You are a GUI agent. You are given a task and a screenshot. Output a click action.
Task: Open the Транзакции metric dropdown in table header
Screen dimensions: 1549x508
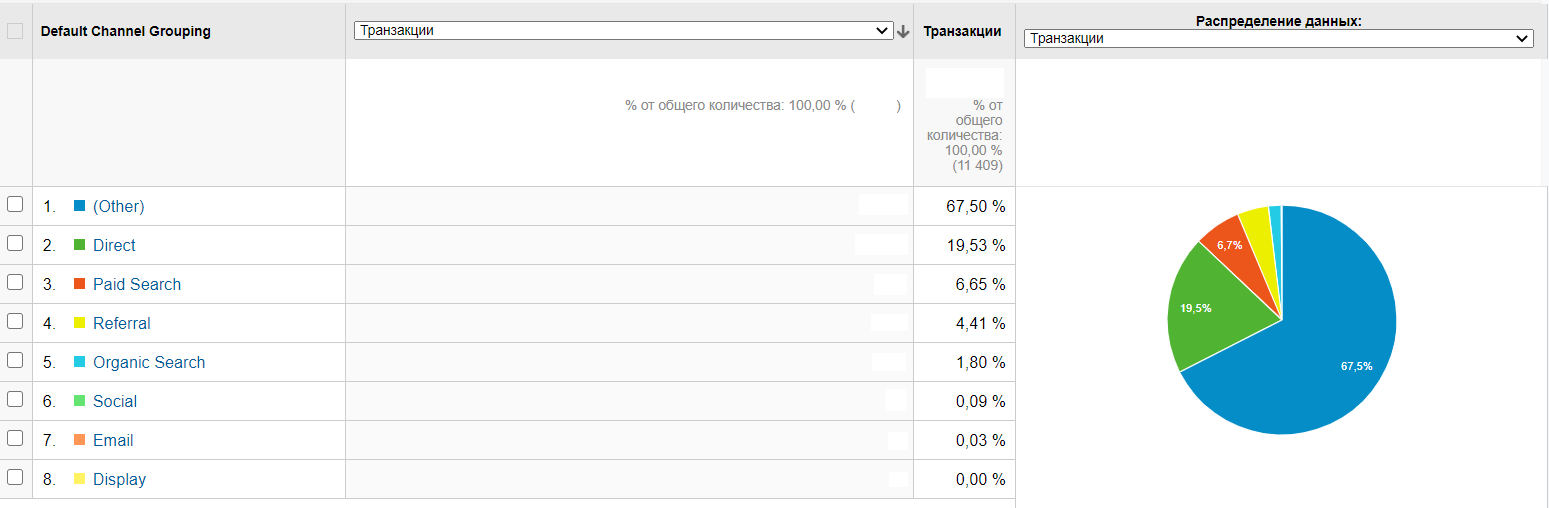point(623,31)
